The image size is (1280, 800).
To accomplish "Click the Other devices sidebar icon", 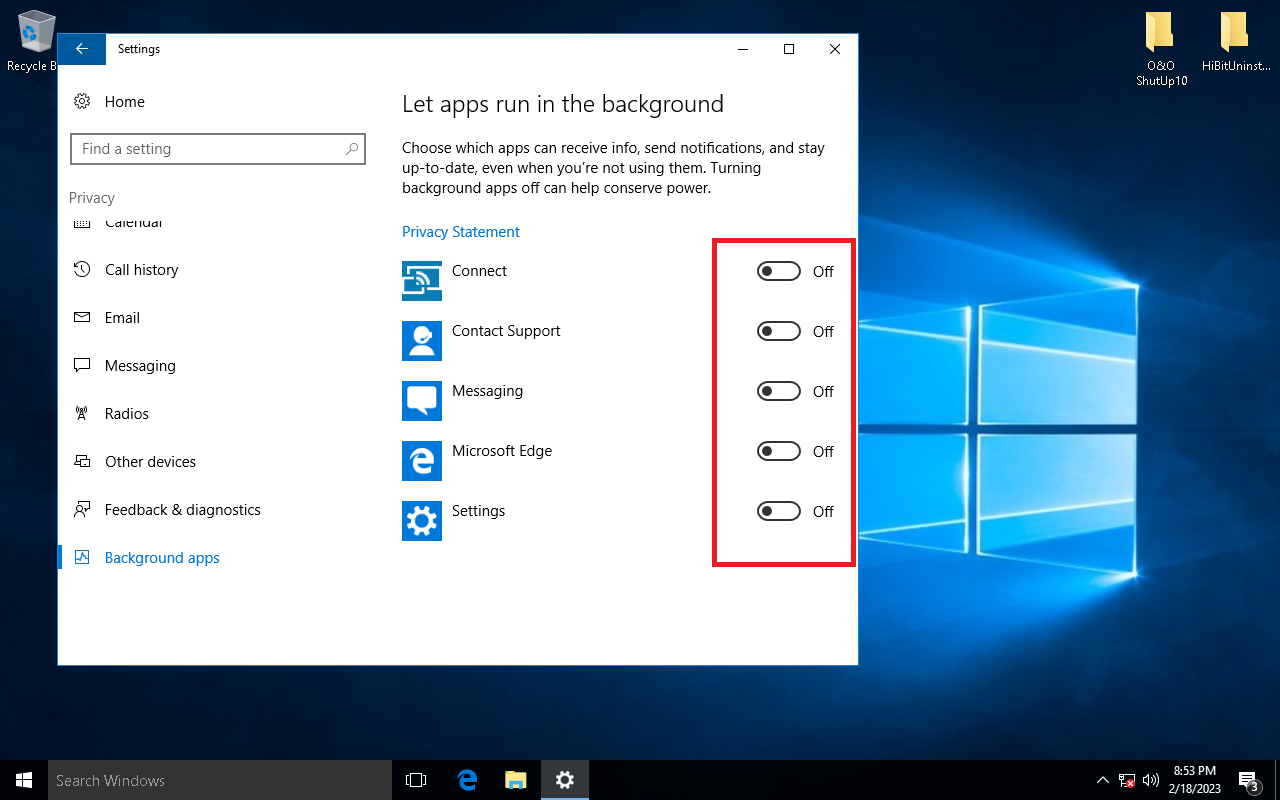I will click(x=83, y=462).
